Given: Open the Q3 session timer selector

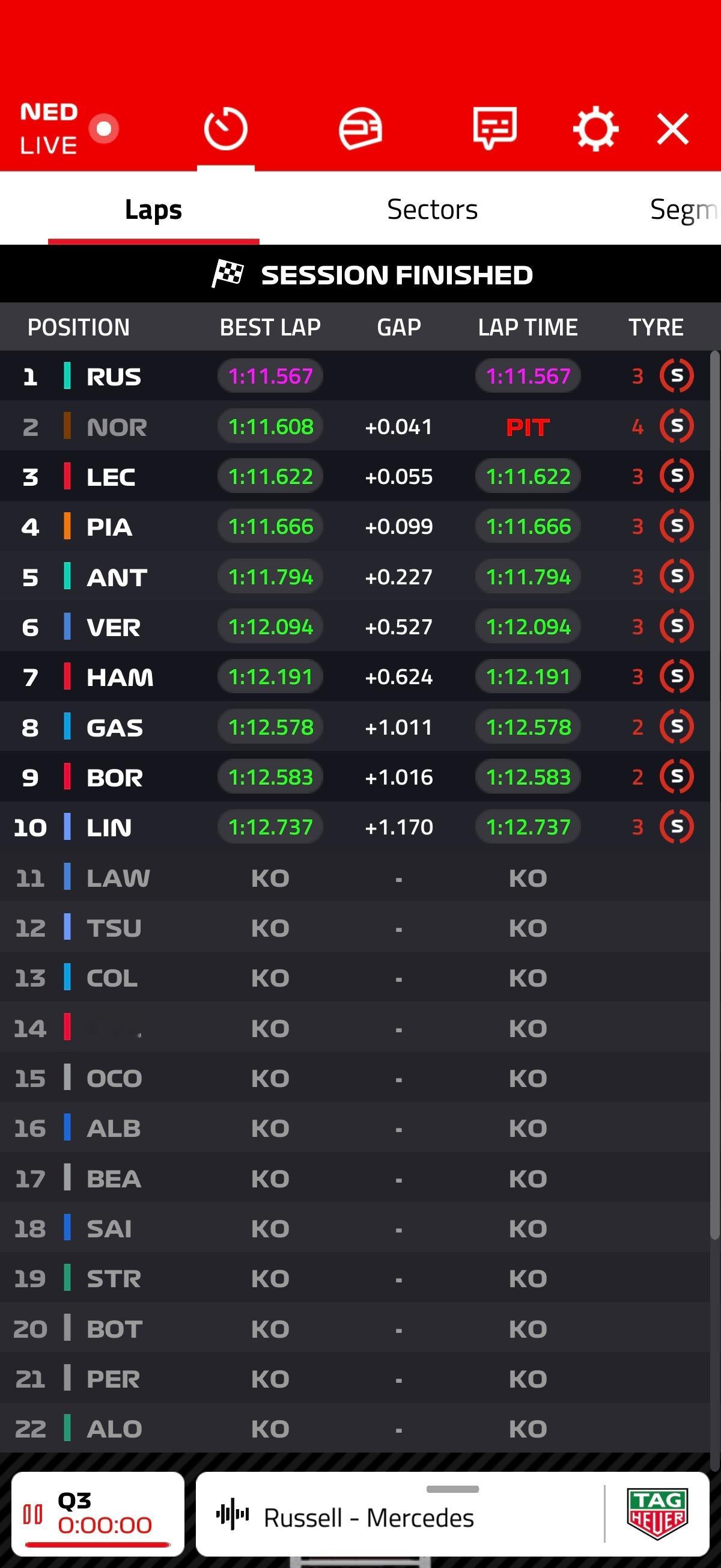Looking at the screenshot, I should coord(98,1513).
